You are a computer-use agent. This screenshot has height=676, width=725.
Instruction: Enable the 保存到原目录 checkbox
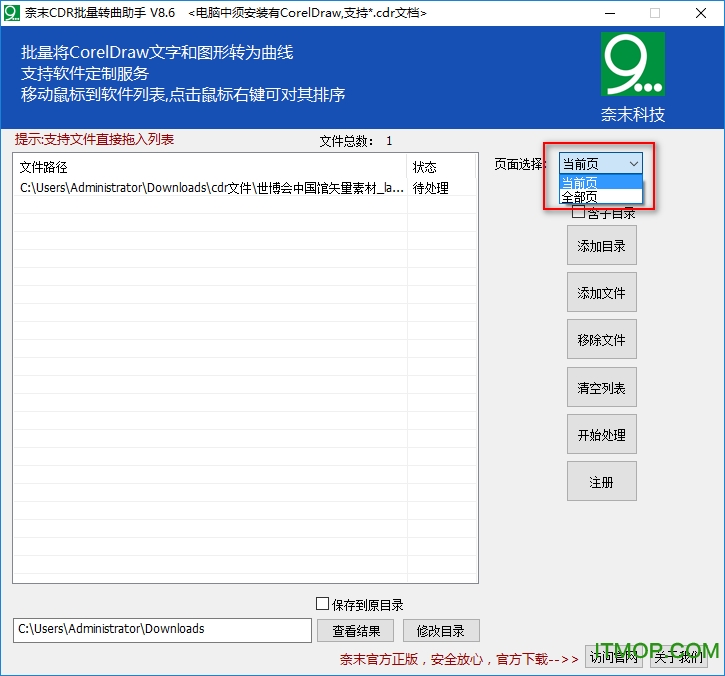(322, 604)
